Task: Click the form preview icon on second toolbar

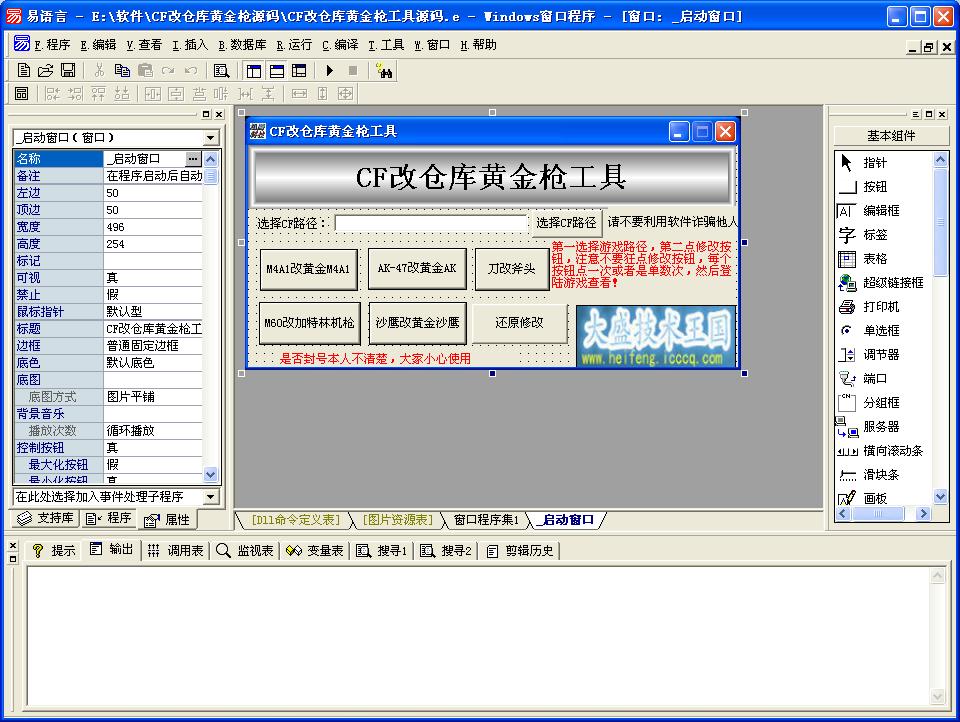Action: point(21,94)
